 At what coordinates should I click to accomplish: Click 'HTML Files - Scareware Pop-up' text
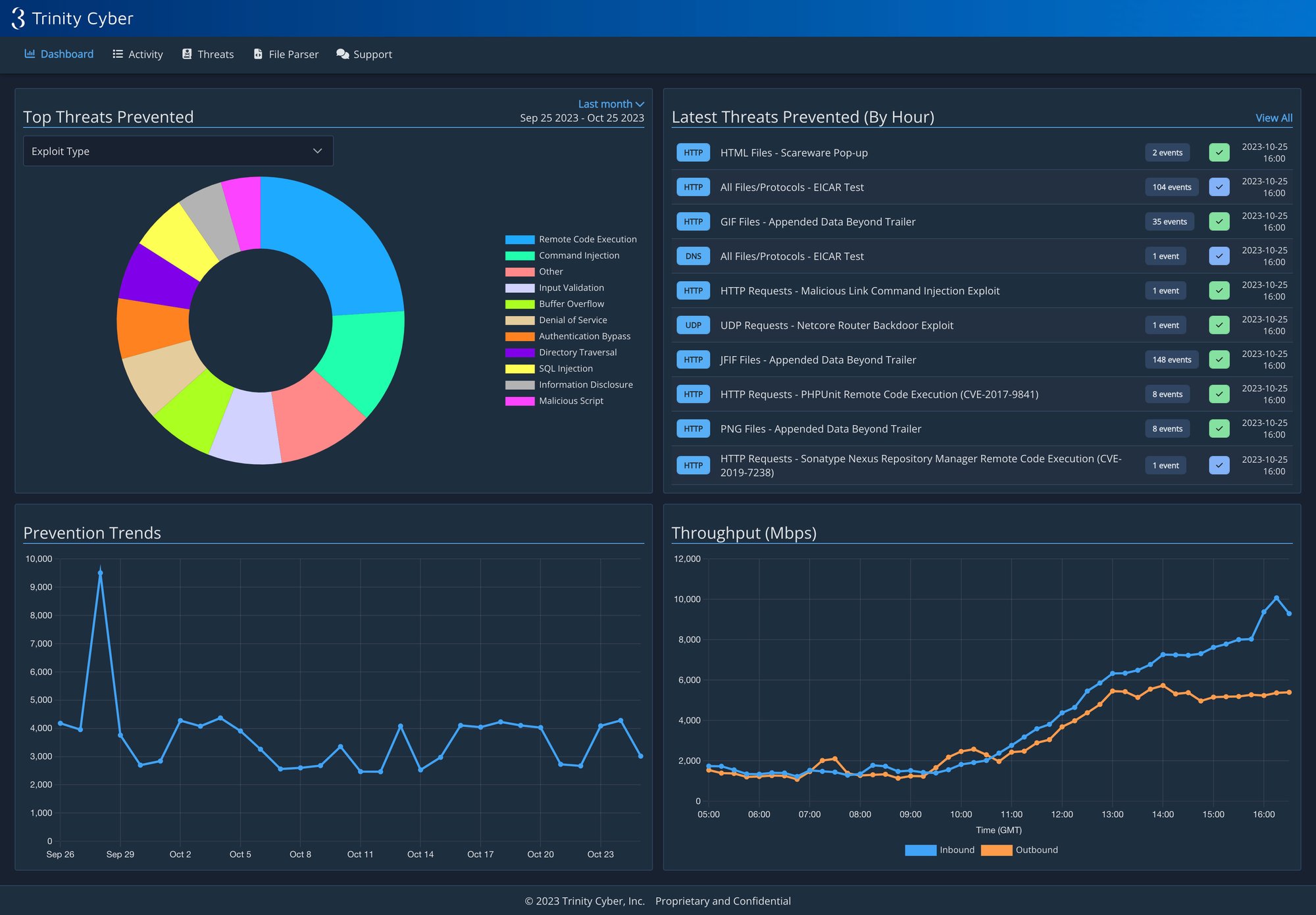pyautogui.click(x=794, y=153)
